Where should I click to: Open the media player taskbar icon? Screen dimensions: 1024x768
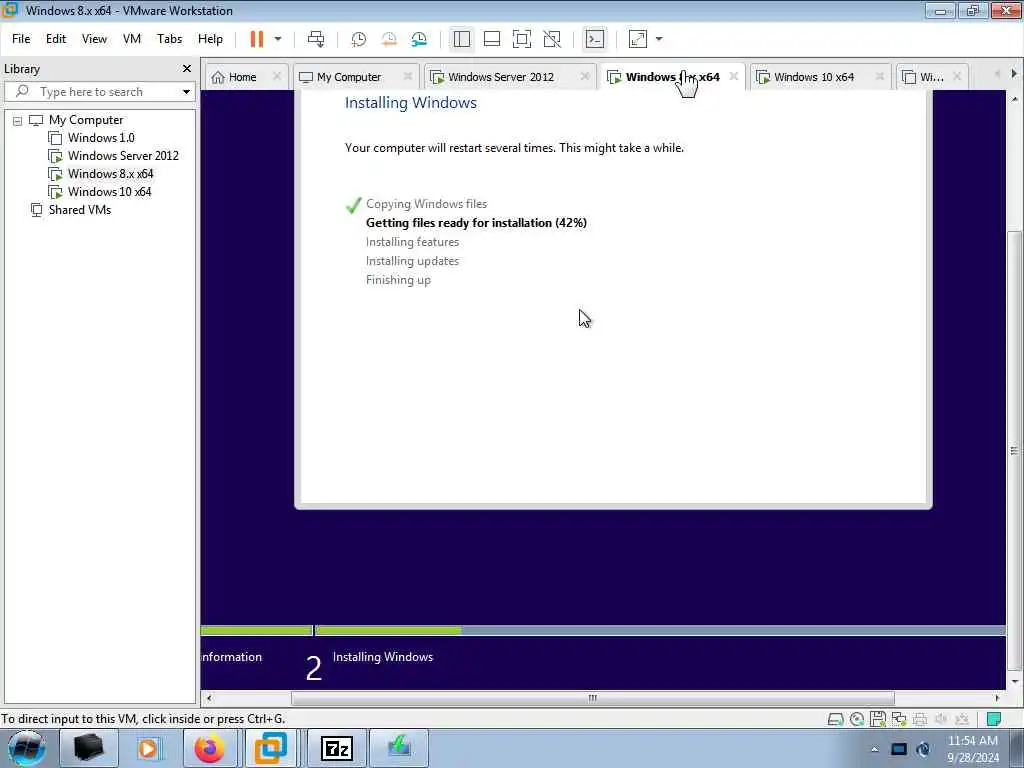tap(149, 748)
